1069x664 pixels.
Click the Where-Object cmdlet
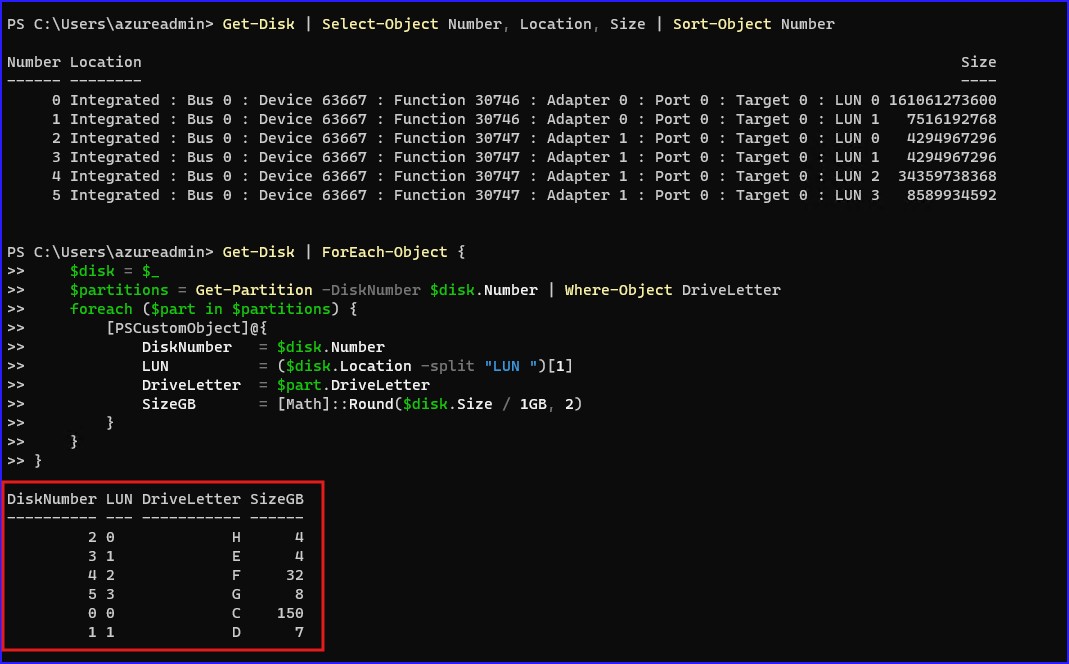tap(618, 290)
